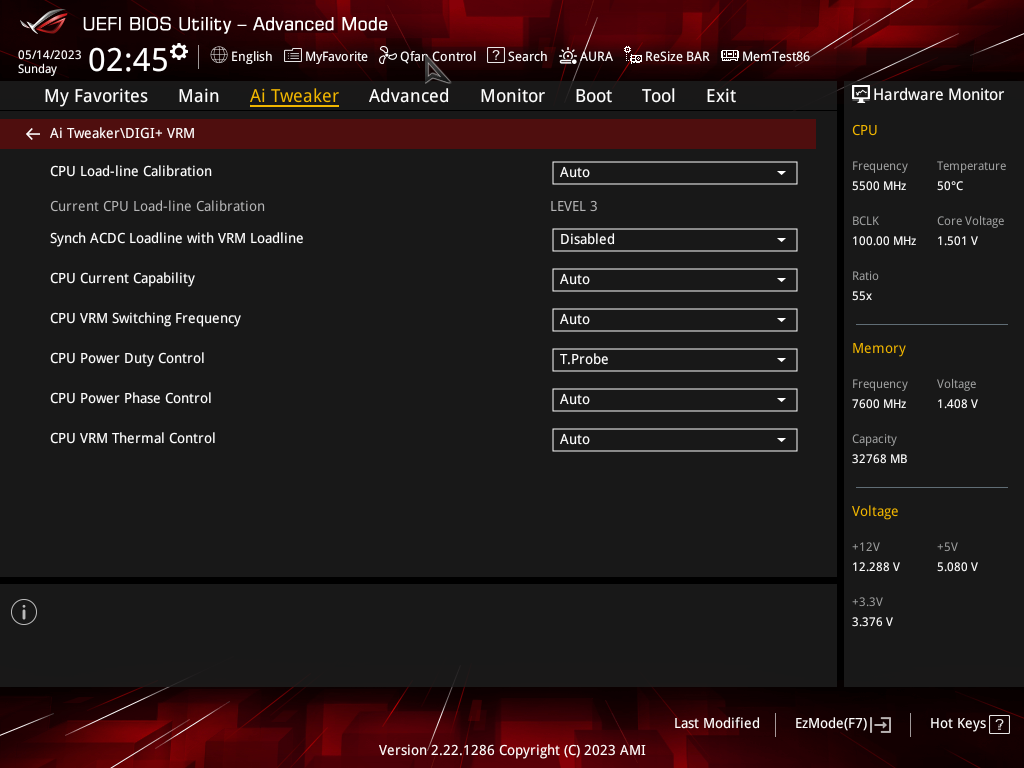Image resolution: width=1024 pixels, height=768 pixels.
Task: Switch to the Monitor tab
Action: 512,96
